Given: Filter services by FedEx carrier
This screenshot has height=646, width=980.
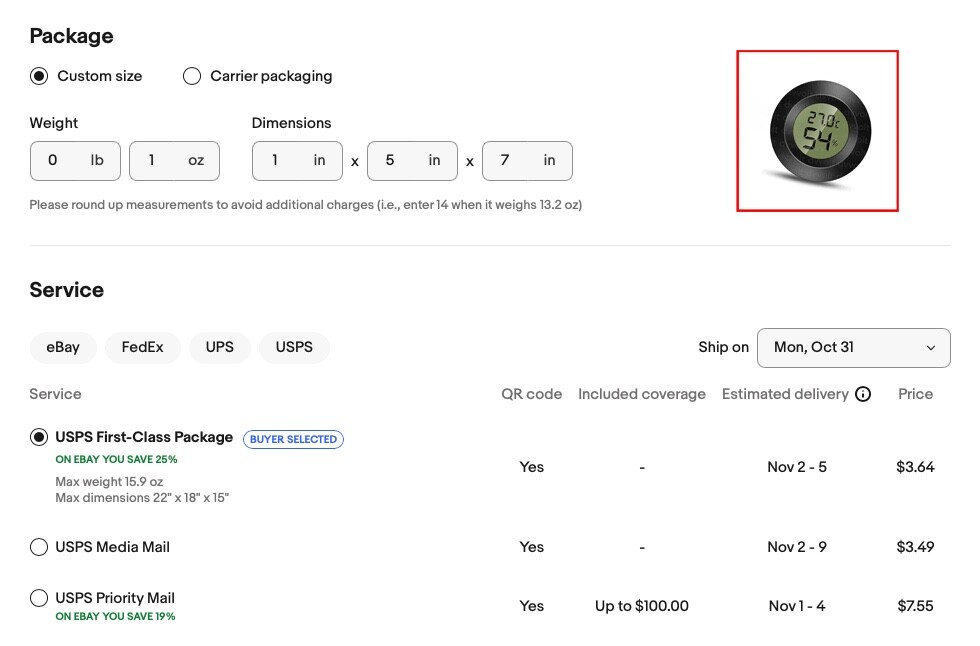Looking at the screenshot, I should (x=142, y=347).
